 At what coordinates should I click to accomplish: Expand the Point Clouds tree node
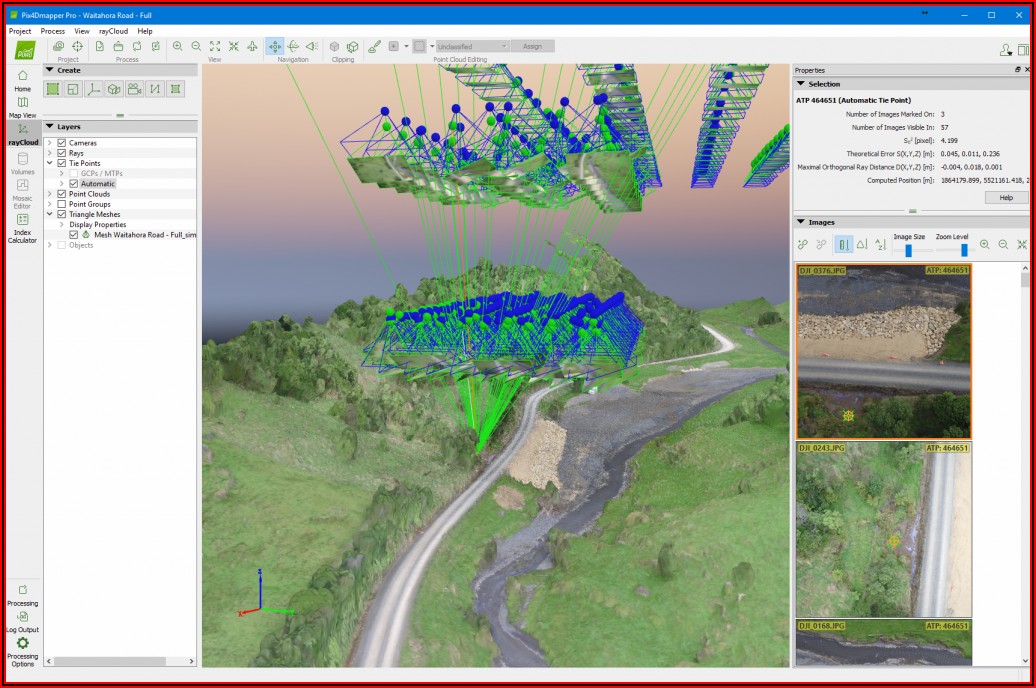(x=50, y=194)
